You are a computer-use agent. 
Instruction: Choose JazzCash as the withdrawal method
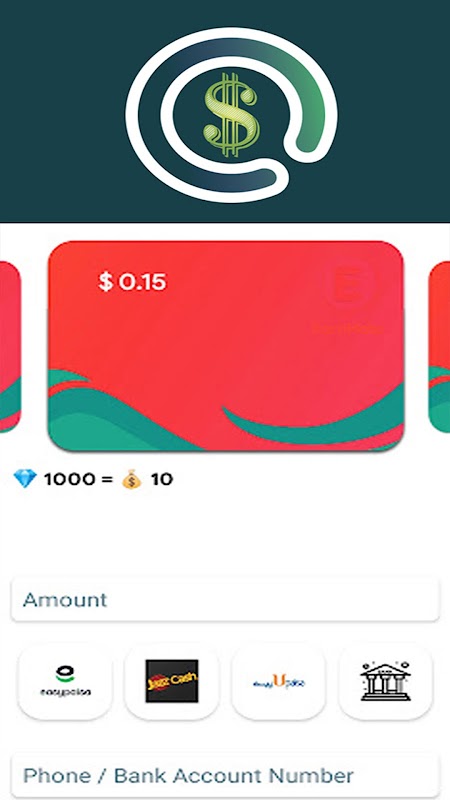click(x=172, y=682)
